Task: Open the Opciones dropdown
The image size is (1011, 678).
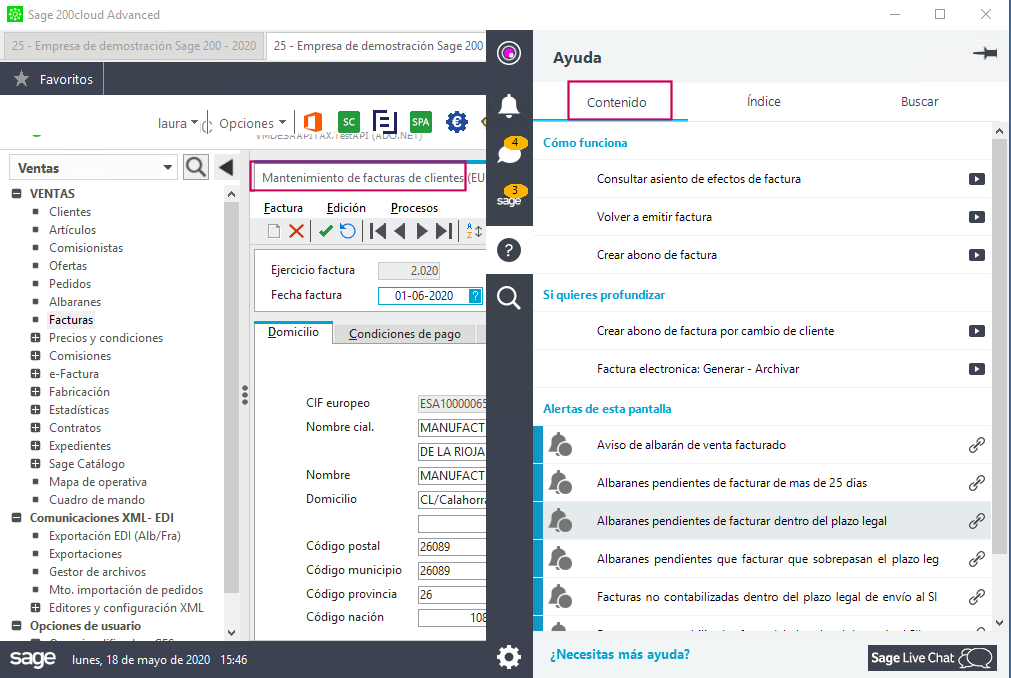Action: pos(252,123)
